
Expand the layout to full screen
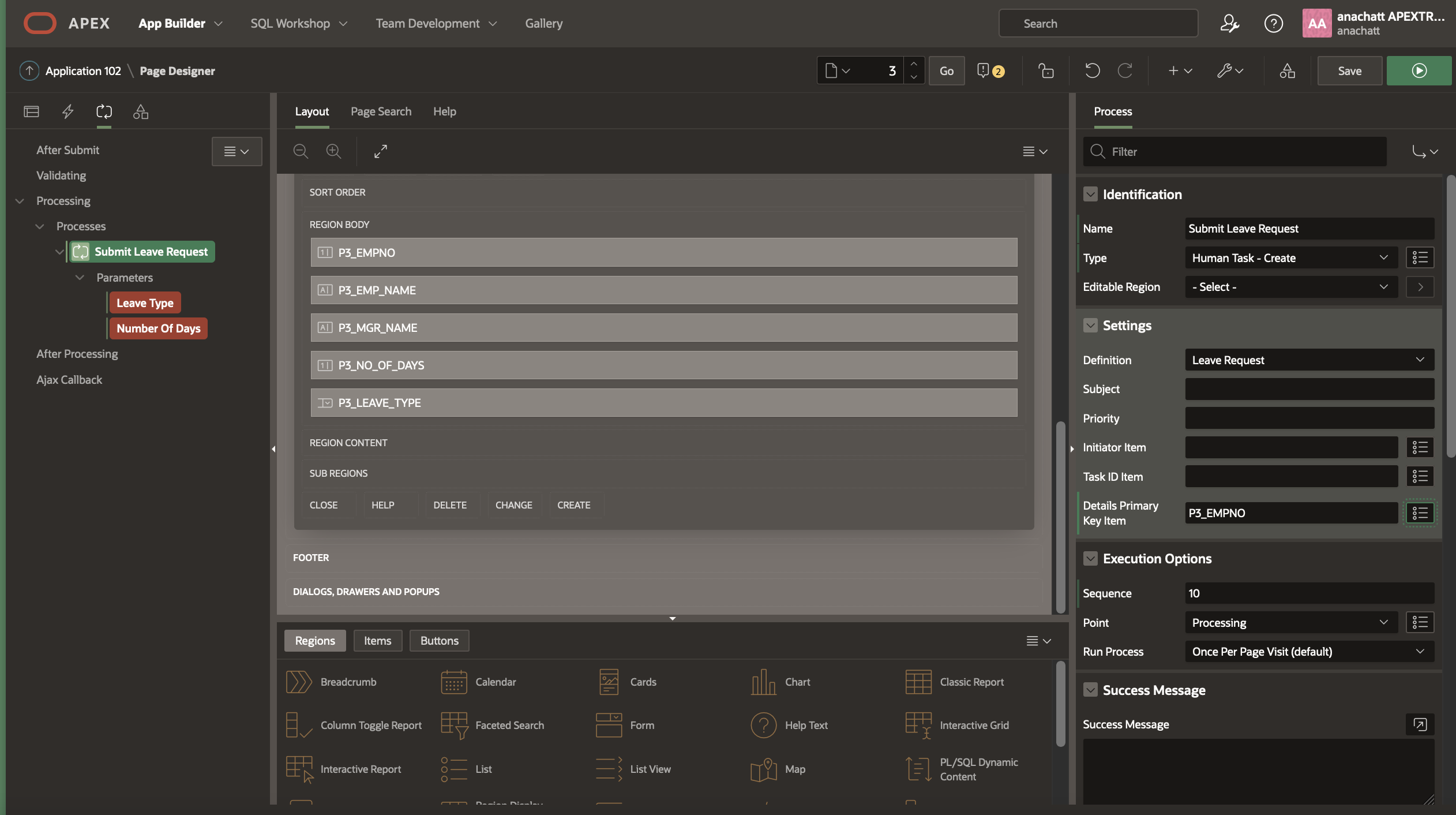pyautogui.click(x=380, y=151)
